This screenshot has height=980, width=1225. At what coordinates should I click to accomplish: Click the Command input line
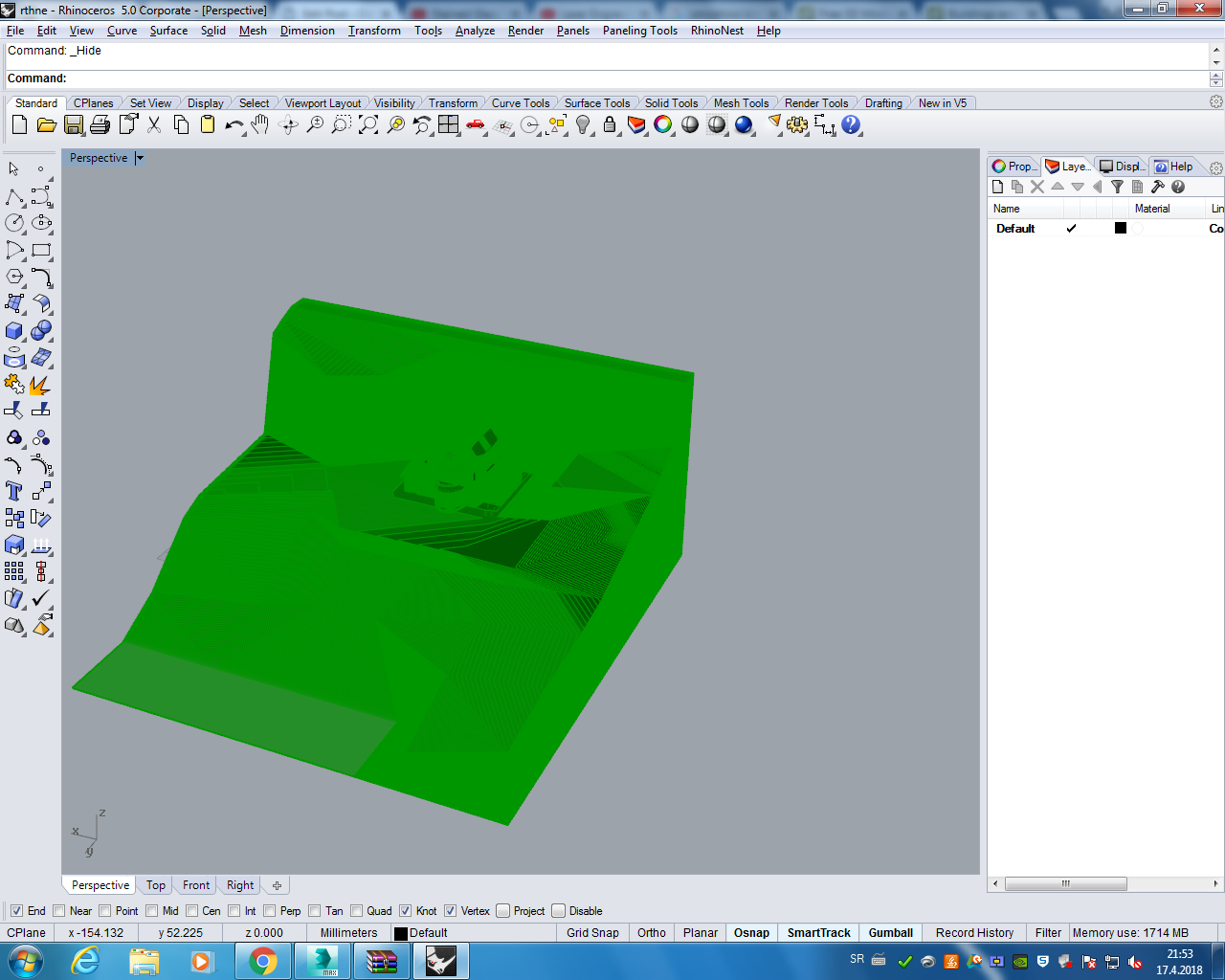click(x=606, y=78)
